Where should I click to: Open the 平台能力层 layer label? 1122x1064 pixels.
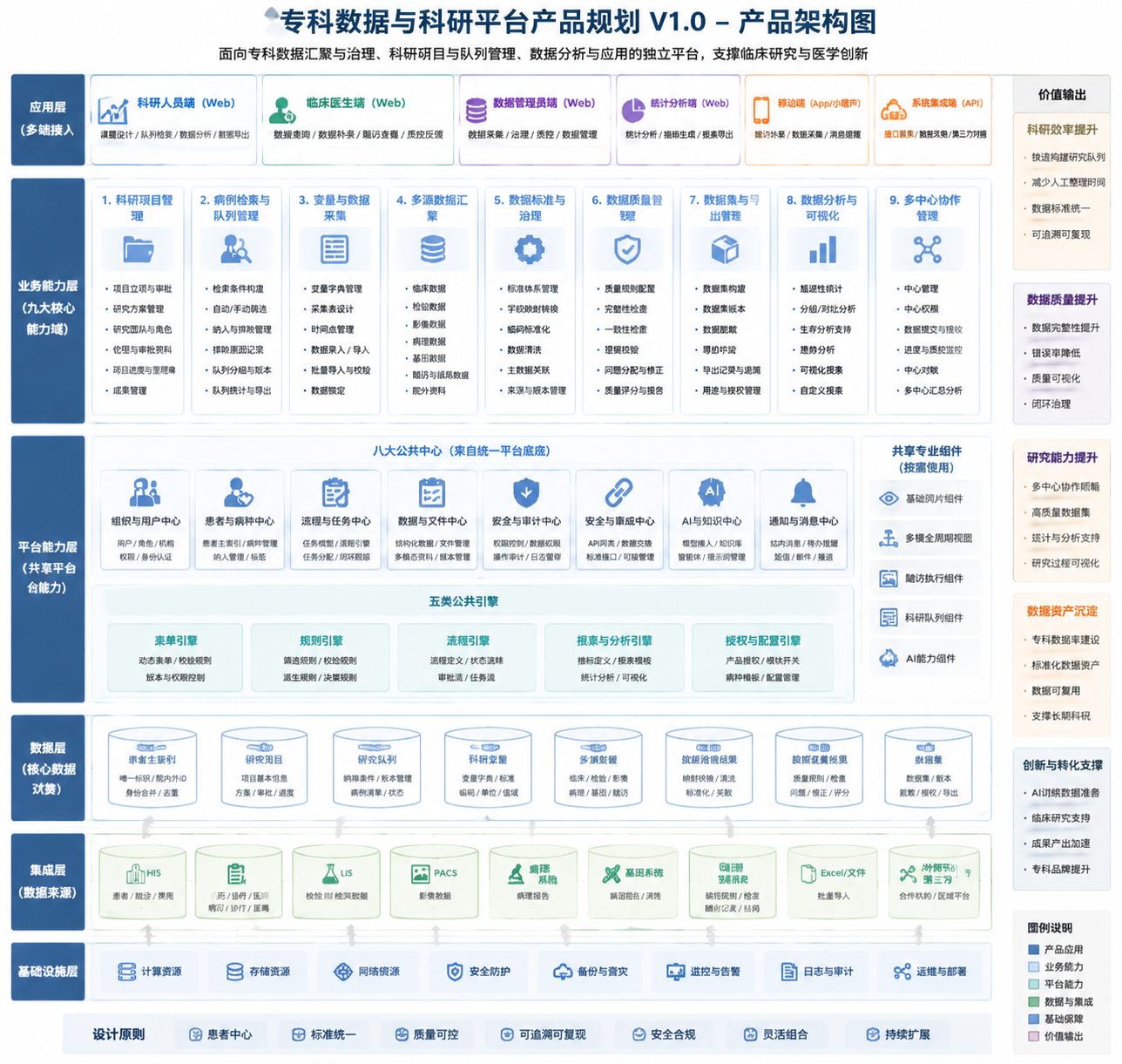click(x=48, y=568)
